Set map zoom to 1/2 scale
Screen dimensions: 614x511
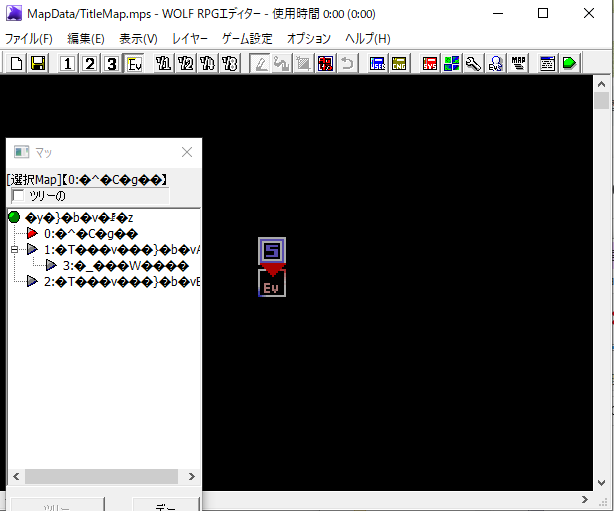click(186, 63)
